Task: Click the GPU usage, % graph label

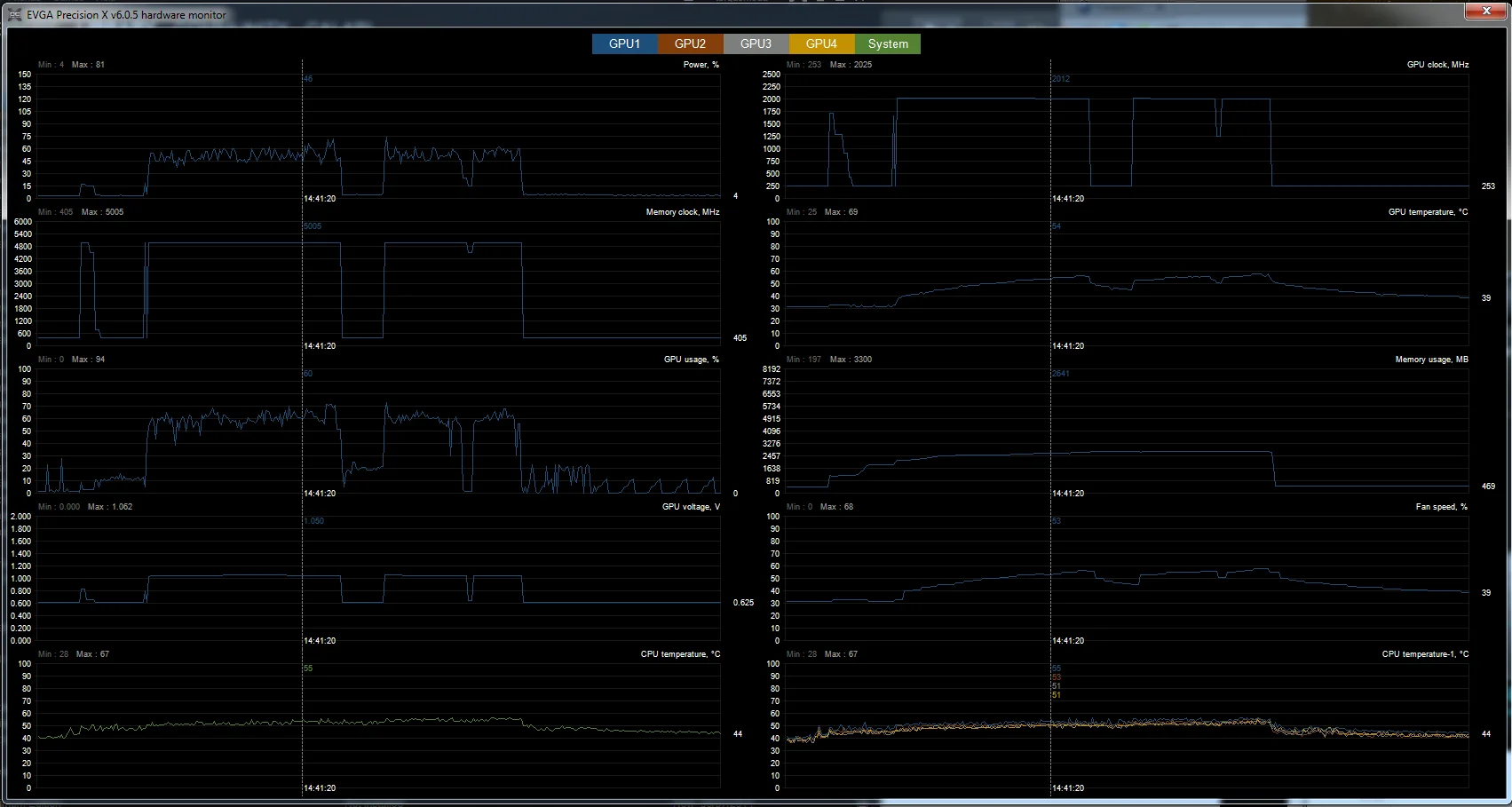Action: (692, 360)
